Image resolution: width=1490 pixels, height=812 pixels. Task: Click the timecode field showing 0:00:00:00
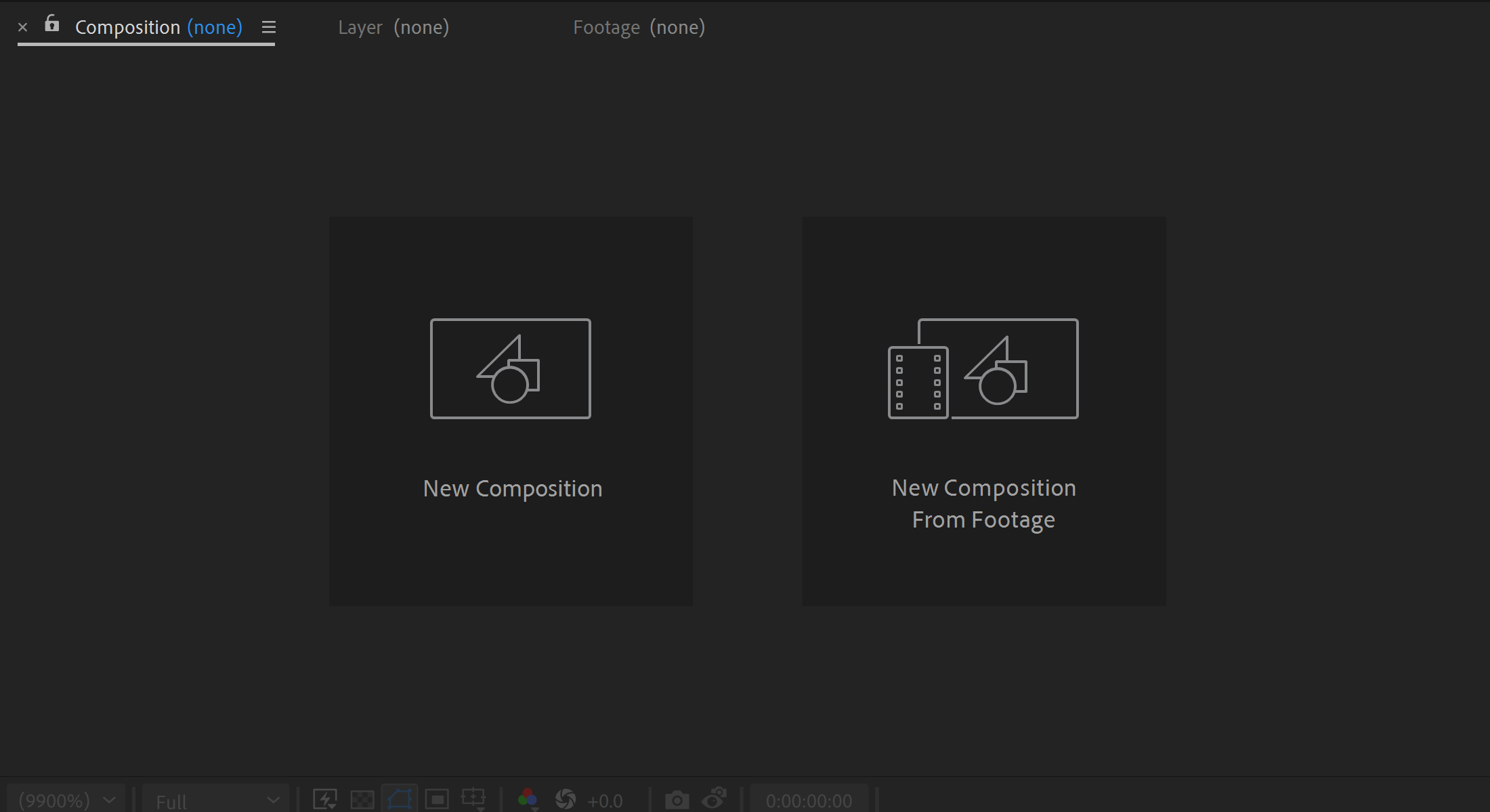click(x=809, y=800)
